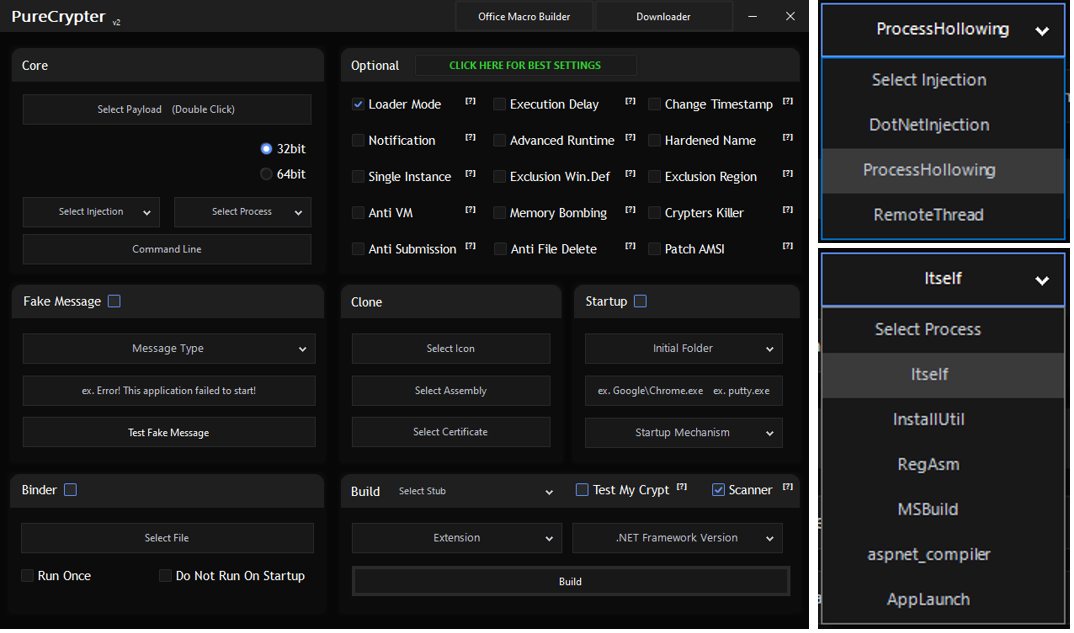Enable the Anti VM checkbox
Viewport: 1074px width, 633px height.
click(358, 213)
